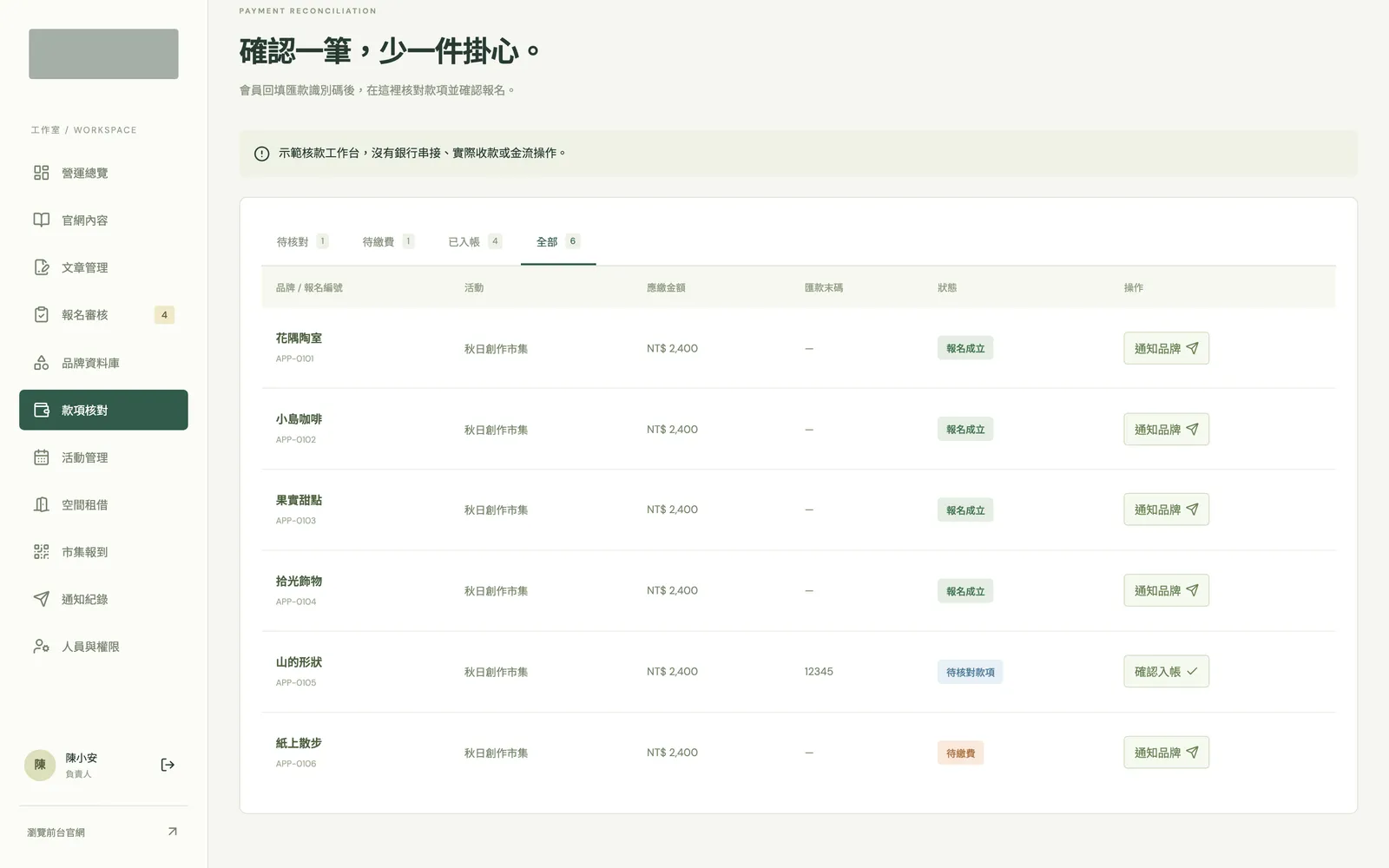Click the 報名成立 badge for 拾光飾物

965,591
